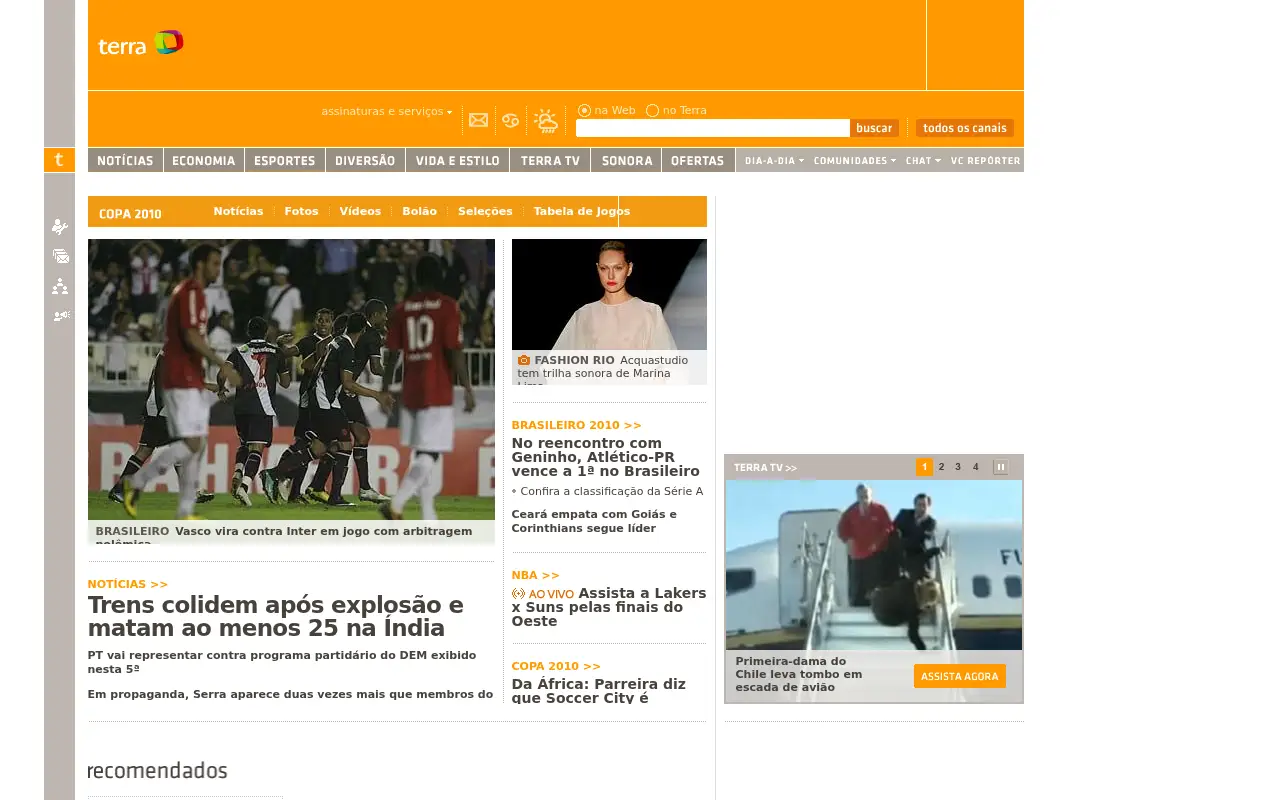Expand the COMUNIDADES menu
The height and width of the screenshot is (800, 1280).
(x=854, y=160)
